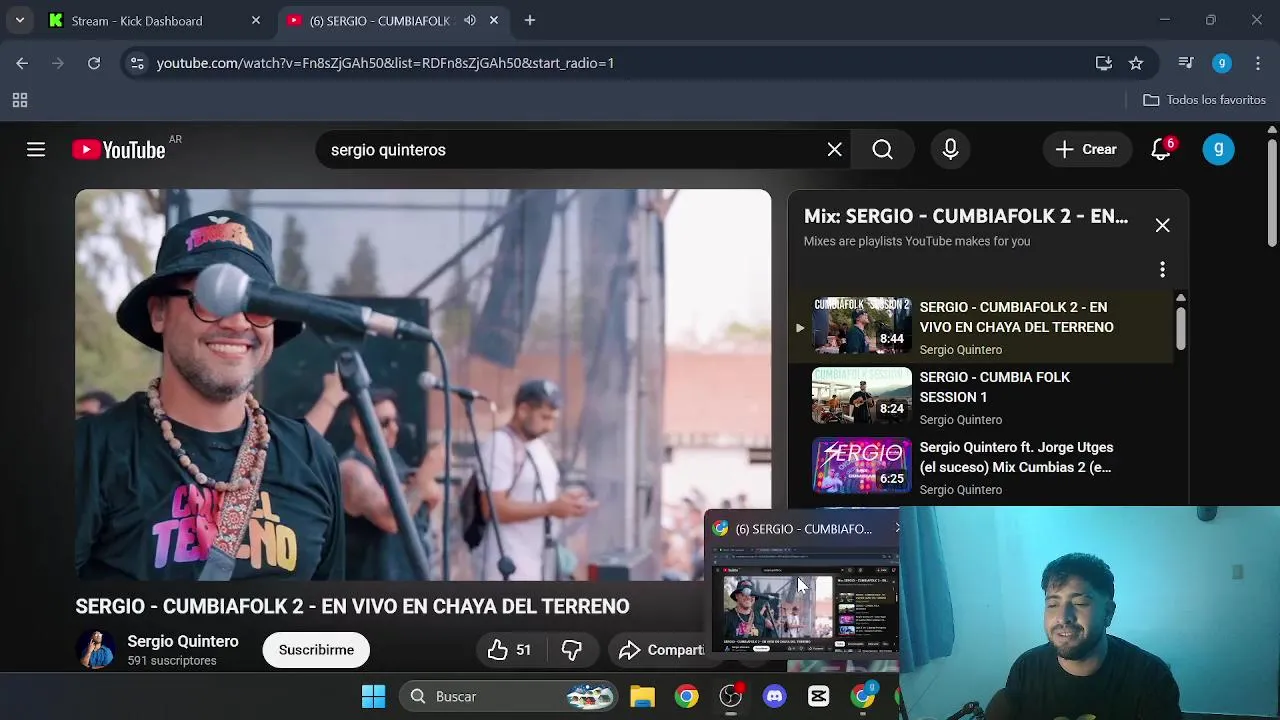Close the Mix playlist panel
1280x720 pixels.
point(1162,226)
